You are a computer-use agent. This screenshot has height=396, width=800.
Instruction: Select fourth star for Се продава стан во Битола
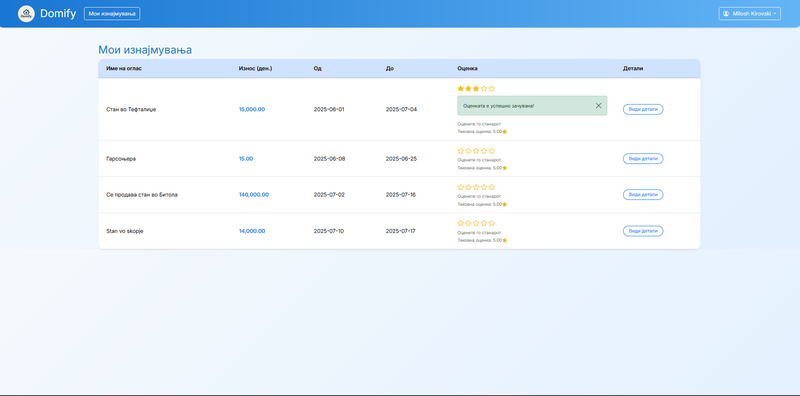click(484, 187)
